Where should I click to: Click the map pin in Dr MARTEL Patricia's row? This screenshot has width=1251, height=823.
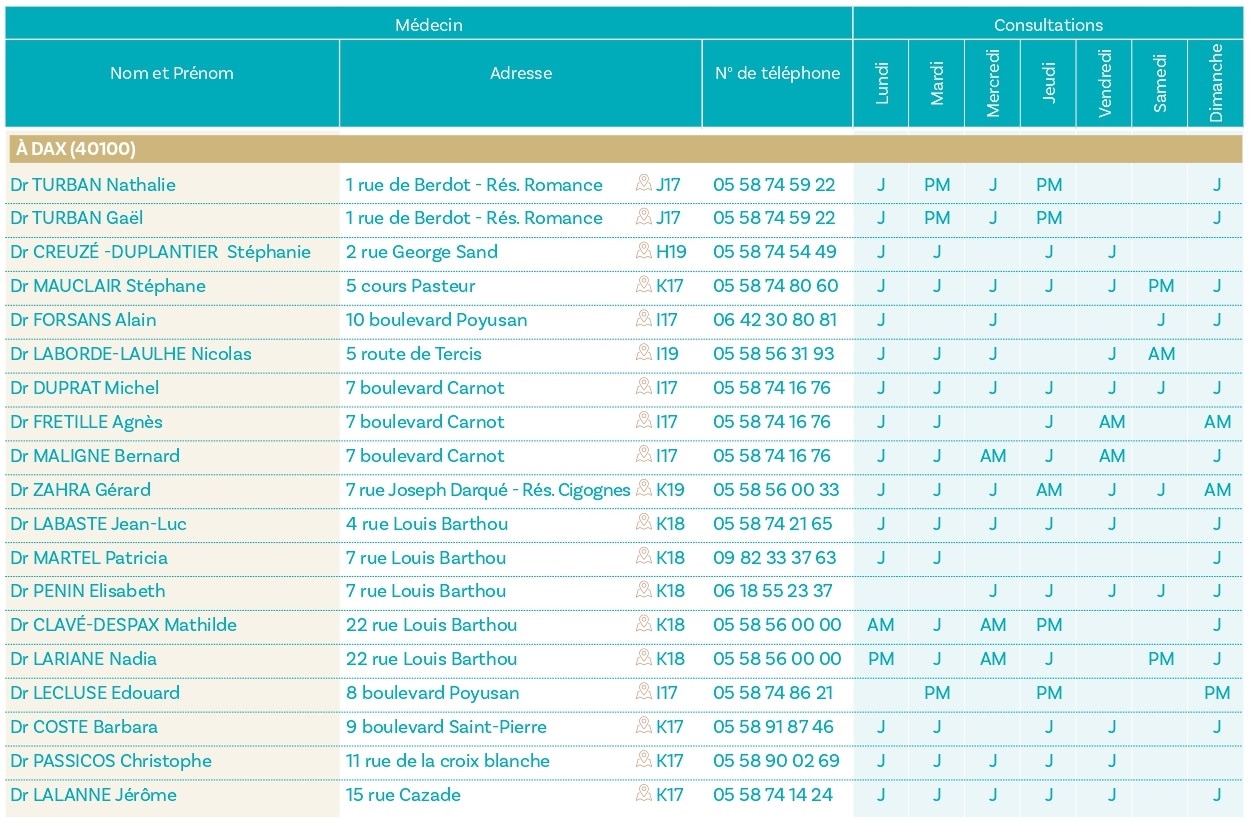click(644, 556)
